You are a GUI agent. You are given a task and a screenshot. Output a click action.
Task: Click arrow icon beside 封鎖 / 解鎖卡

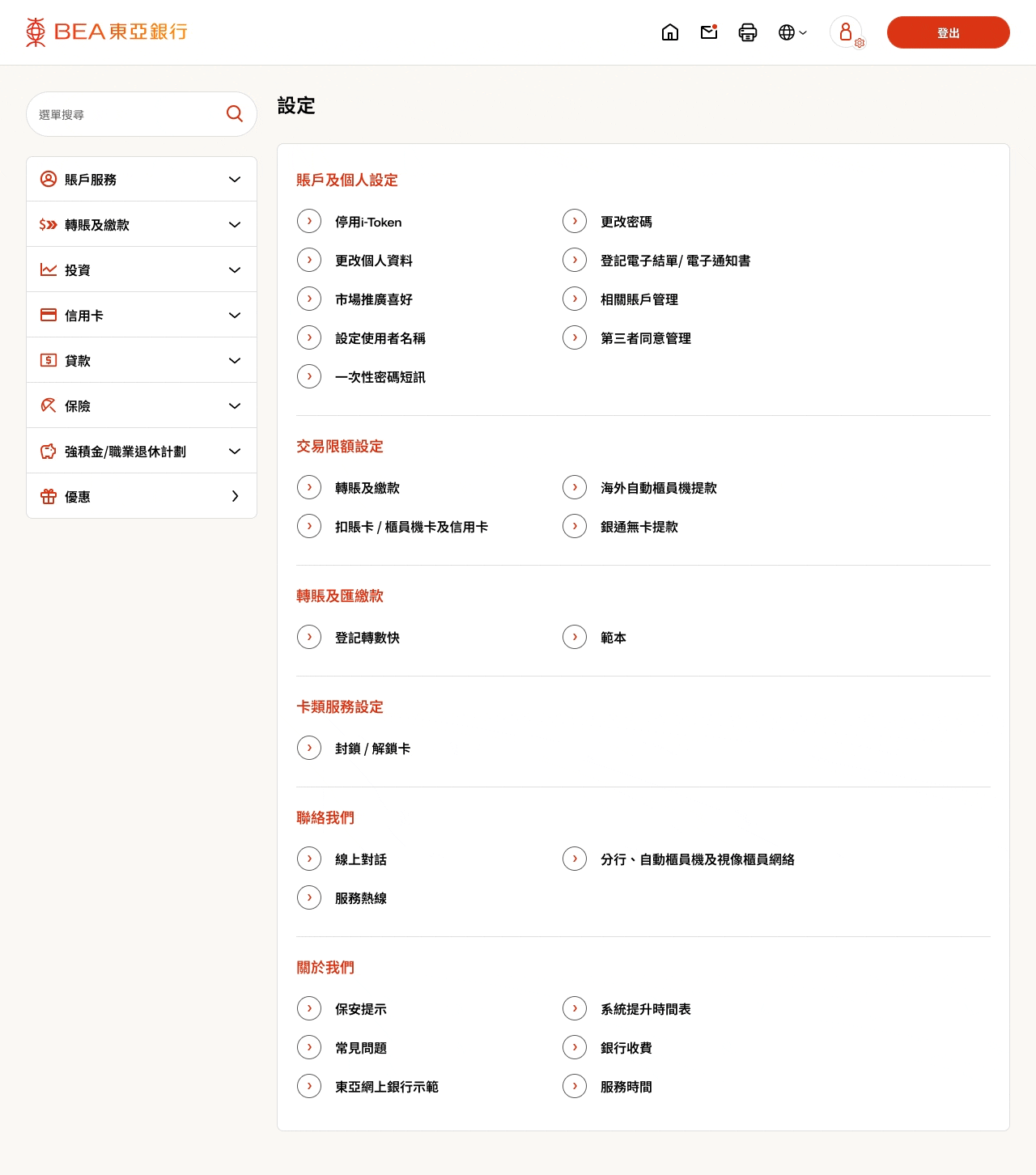(309, 748)
